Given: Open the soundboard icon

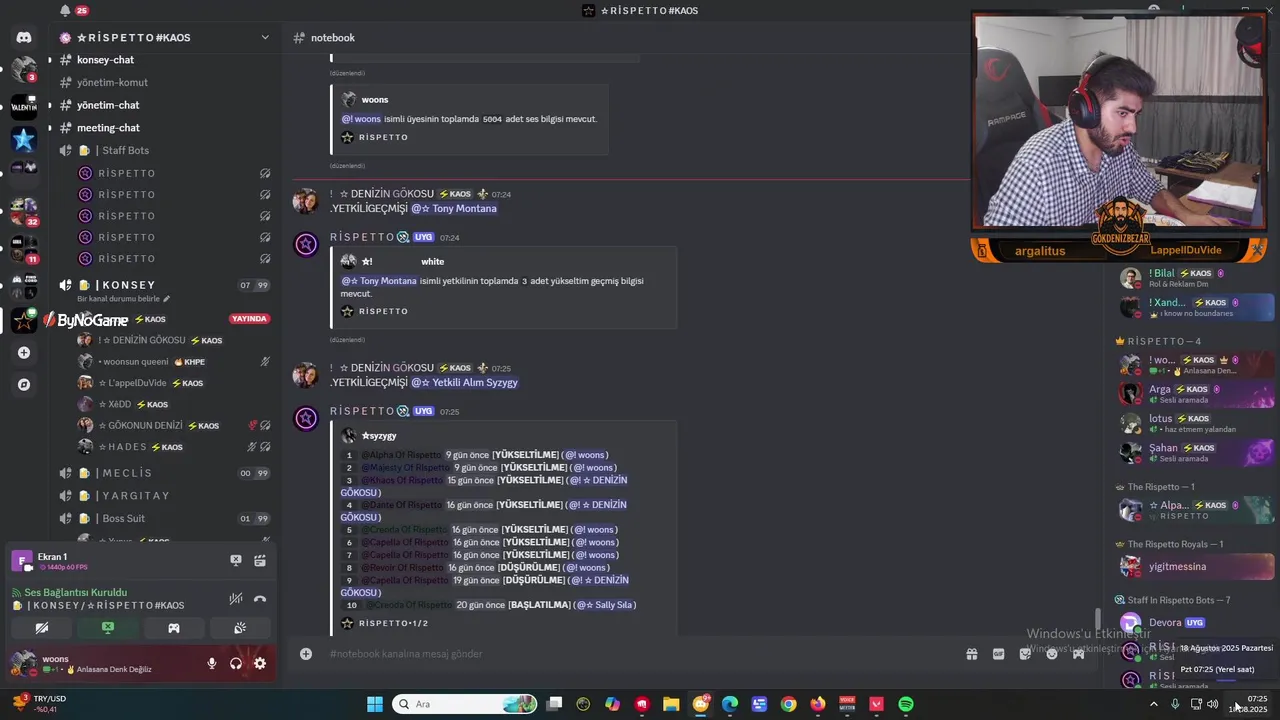Looking at the screenshot, I should pyautogui.click(x=240, y=628).
